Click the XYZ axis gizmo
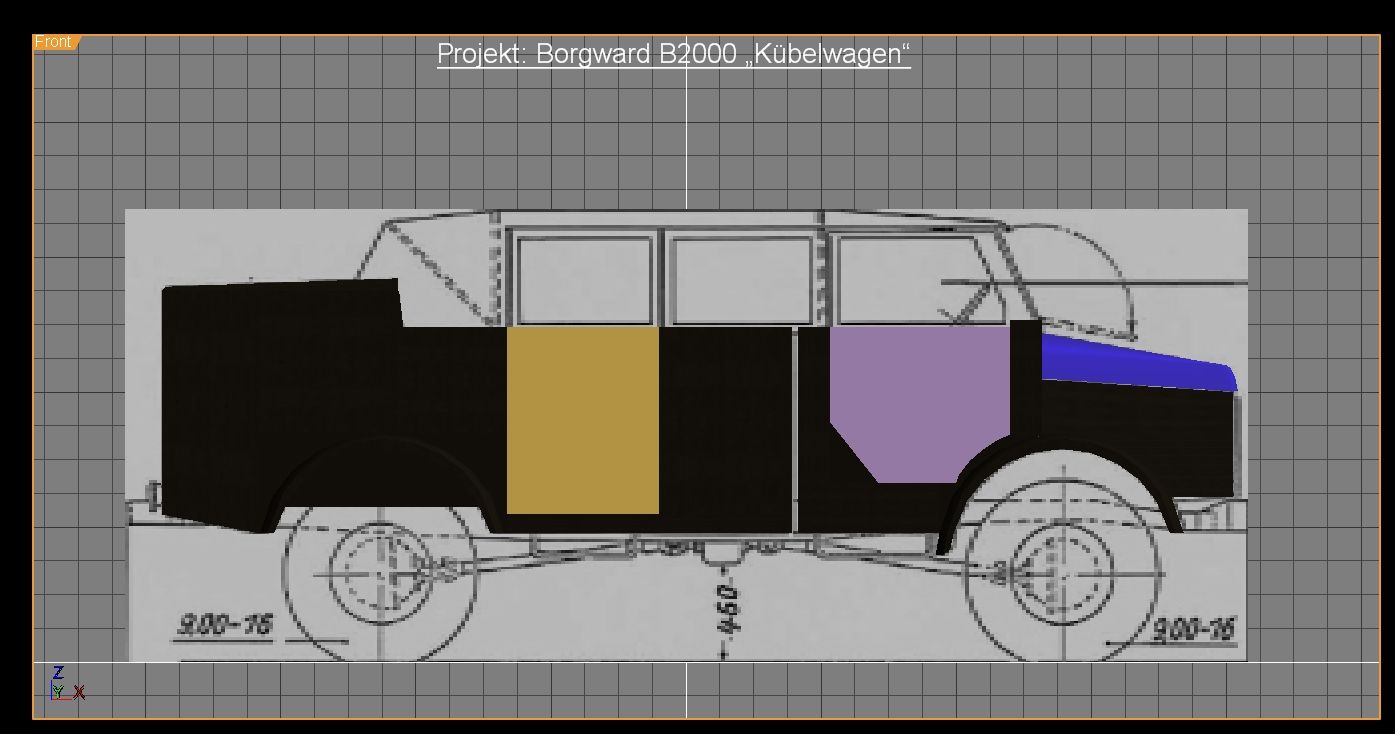1395x734 pixels. point(66,683)
